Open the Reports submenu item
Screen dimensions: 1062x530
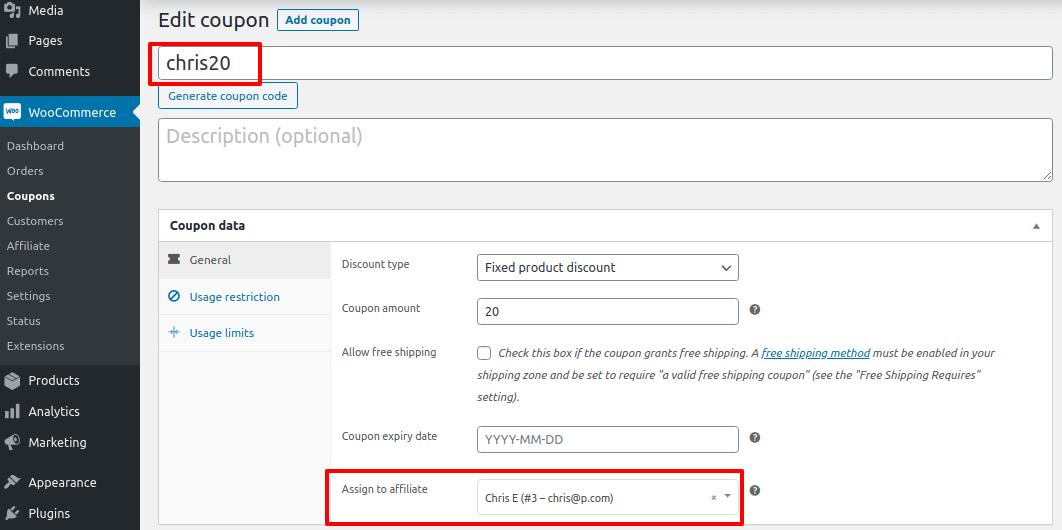[28, 271]
